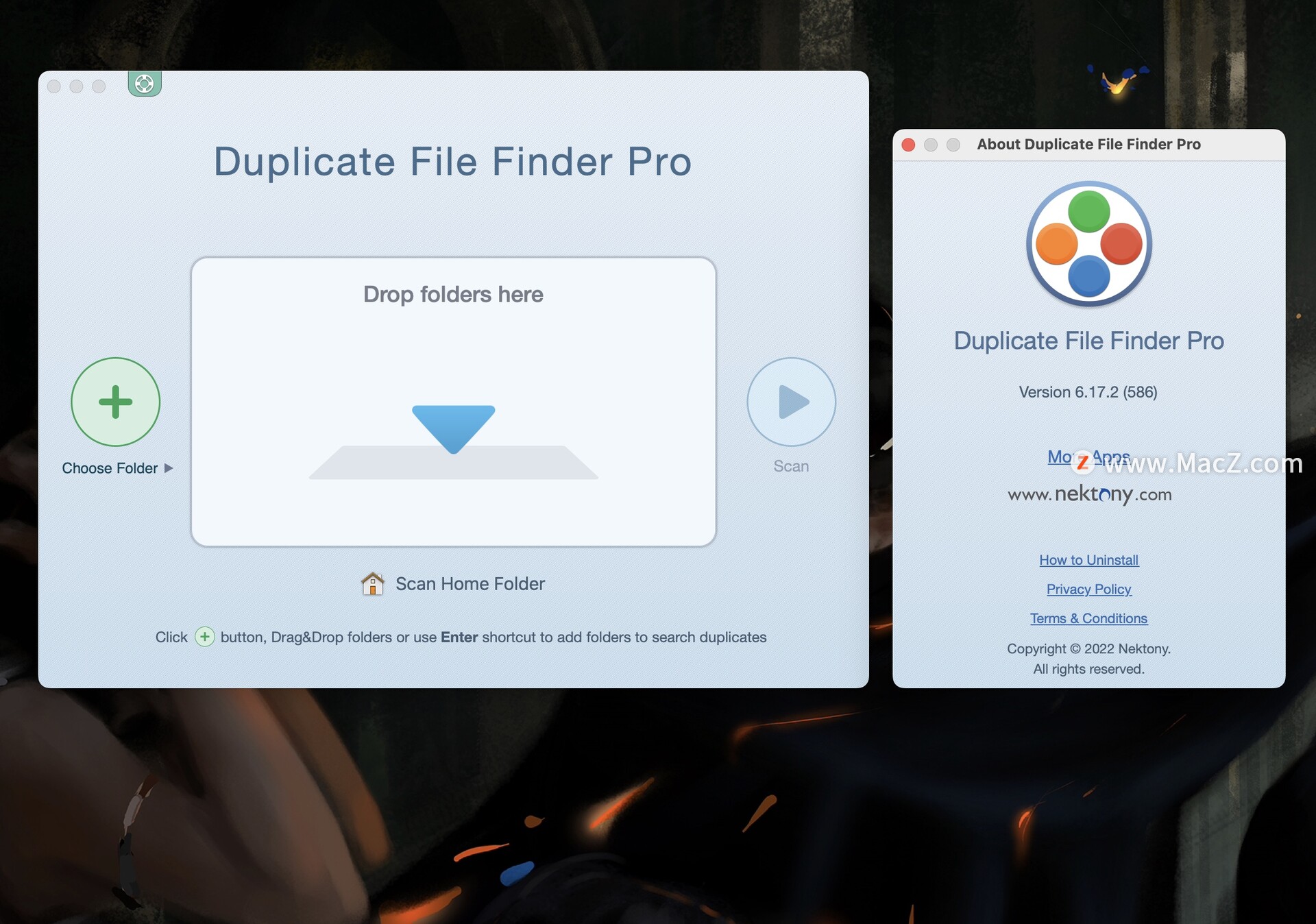
Task: Click the green plus Choose Folder button
Action: point(115,402)
